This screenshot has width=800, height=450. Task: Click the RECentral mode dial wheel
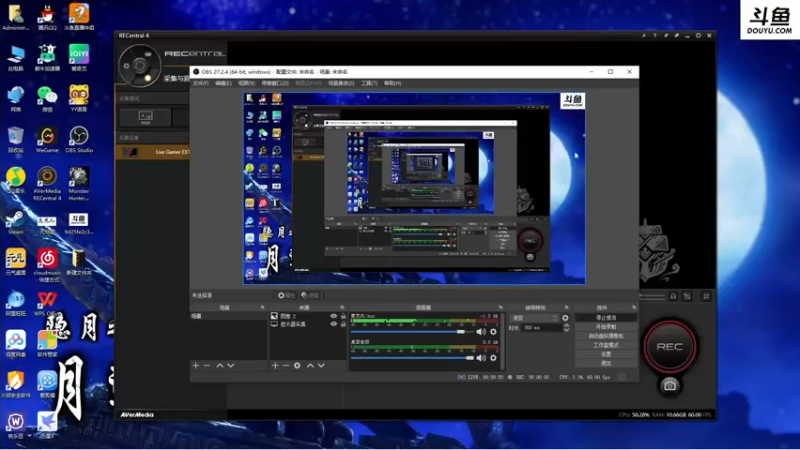139,65
